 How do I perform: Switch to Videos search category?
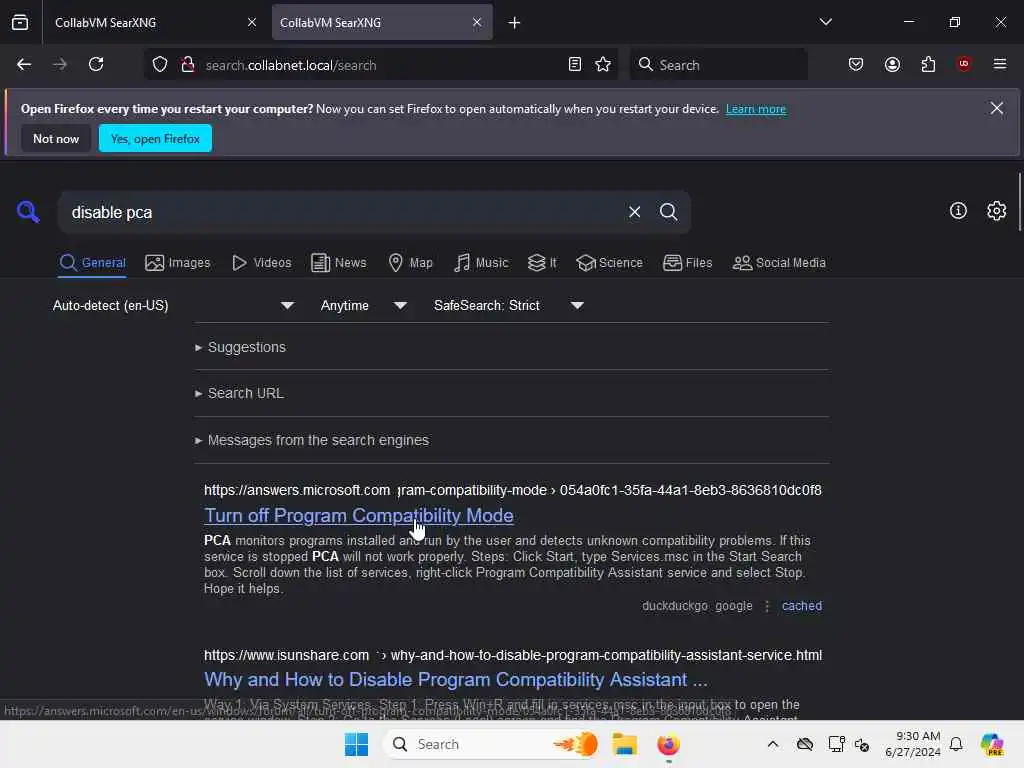[262, 263]
